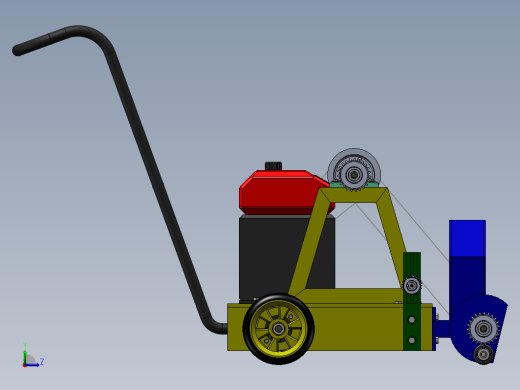This screenshot has height=390, width=520.
Task: Select the black engine block body
Action: click(272, 257)
